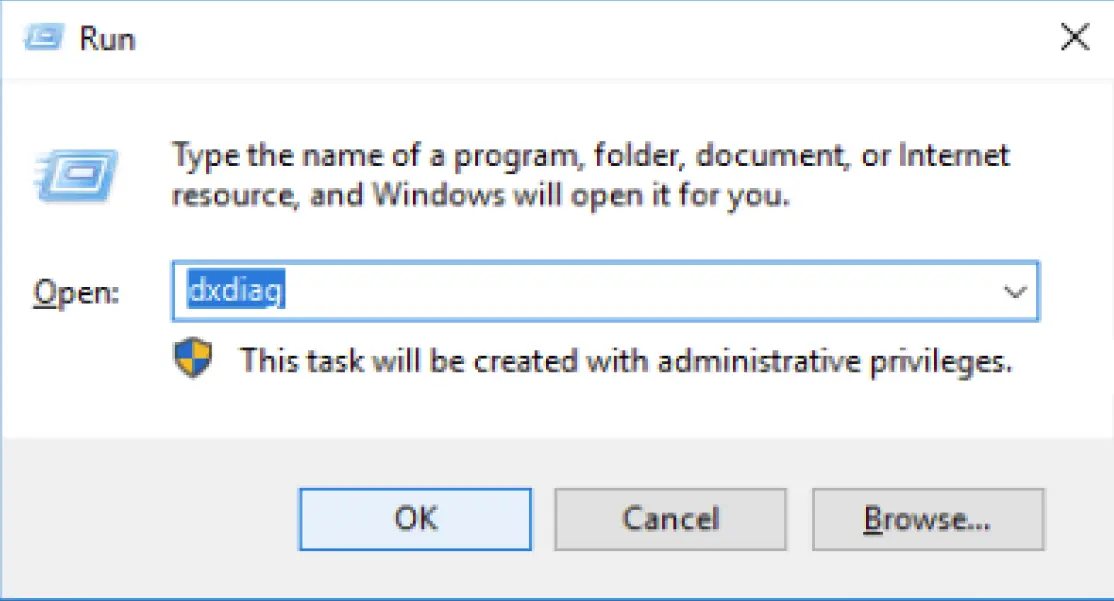Click the highlighted dxdiag text
This screenshot has height=601, width=1114.
pyautogui.click(x=237, y=292)
